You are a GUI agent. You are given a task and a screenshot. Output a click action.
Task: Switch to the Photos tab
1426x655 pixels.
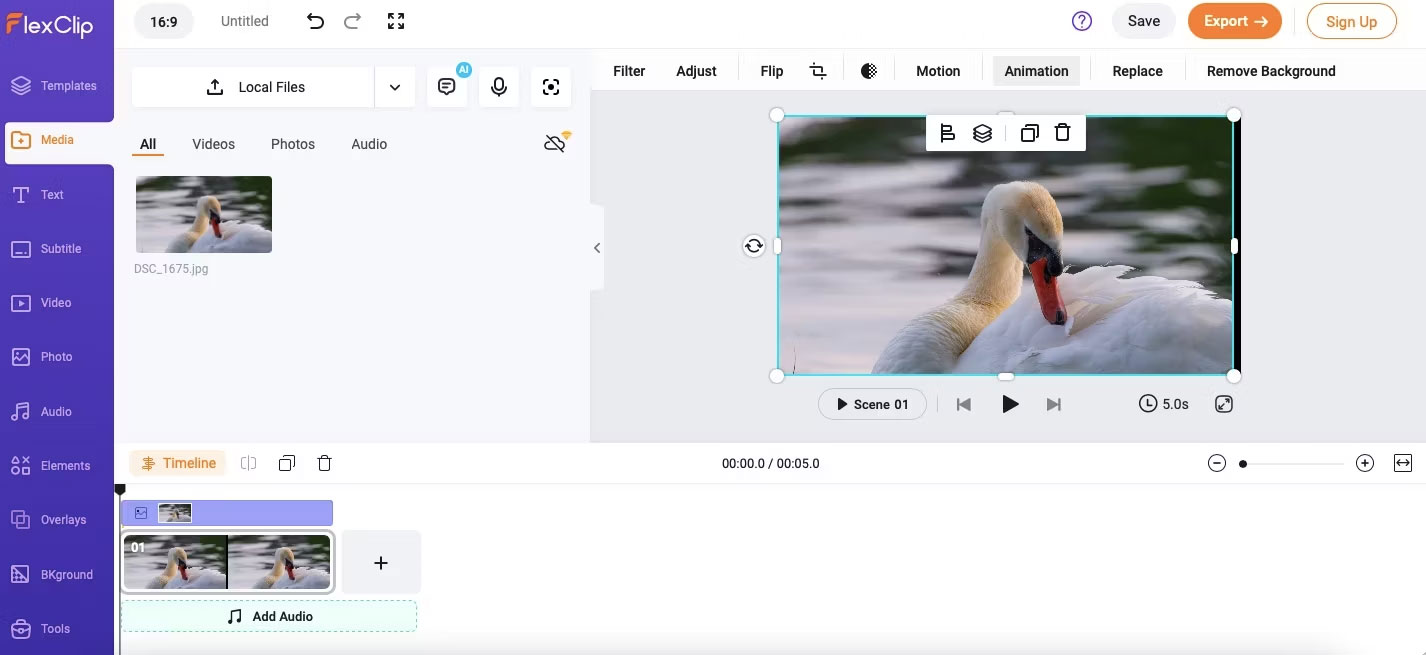pos(292,144)
